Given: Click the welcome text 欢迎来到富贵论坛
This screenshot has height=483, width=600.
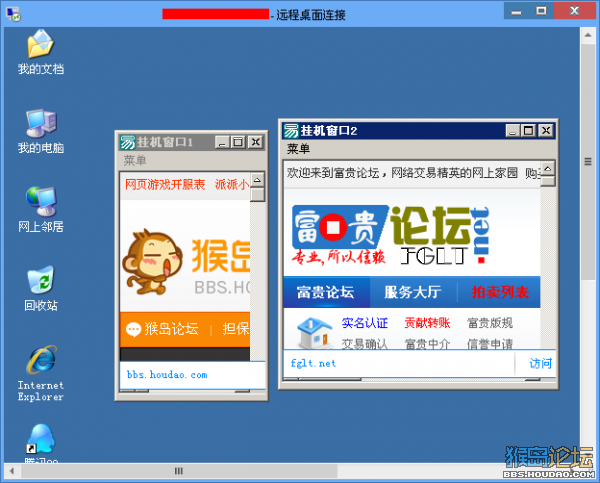Looking at the screenshot, I should tap(333, 173).
